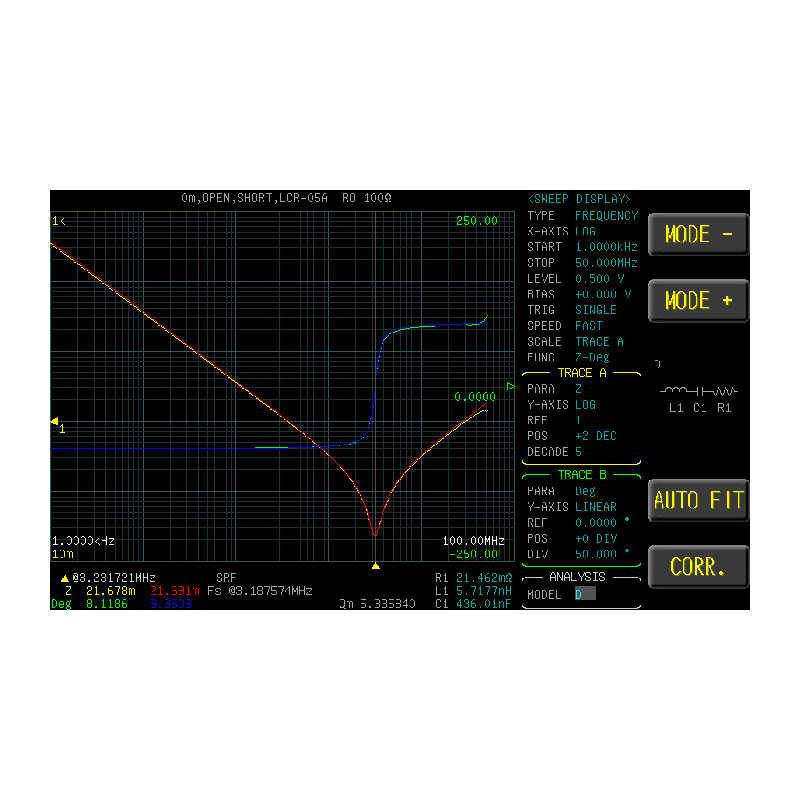Change the sweep TYPE field set to FREQUENCY
800x800 pixels.
coord(605,215)
